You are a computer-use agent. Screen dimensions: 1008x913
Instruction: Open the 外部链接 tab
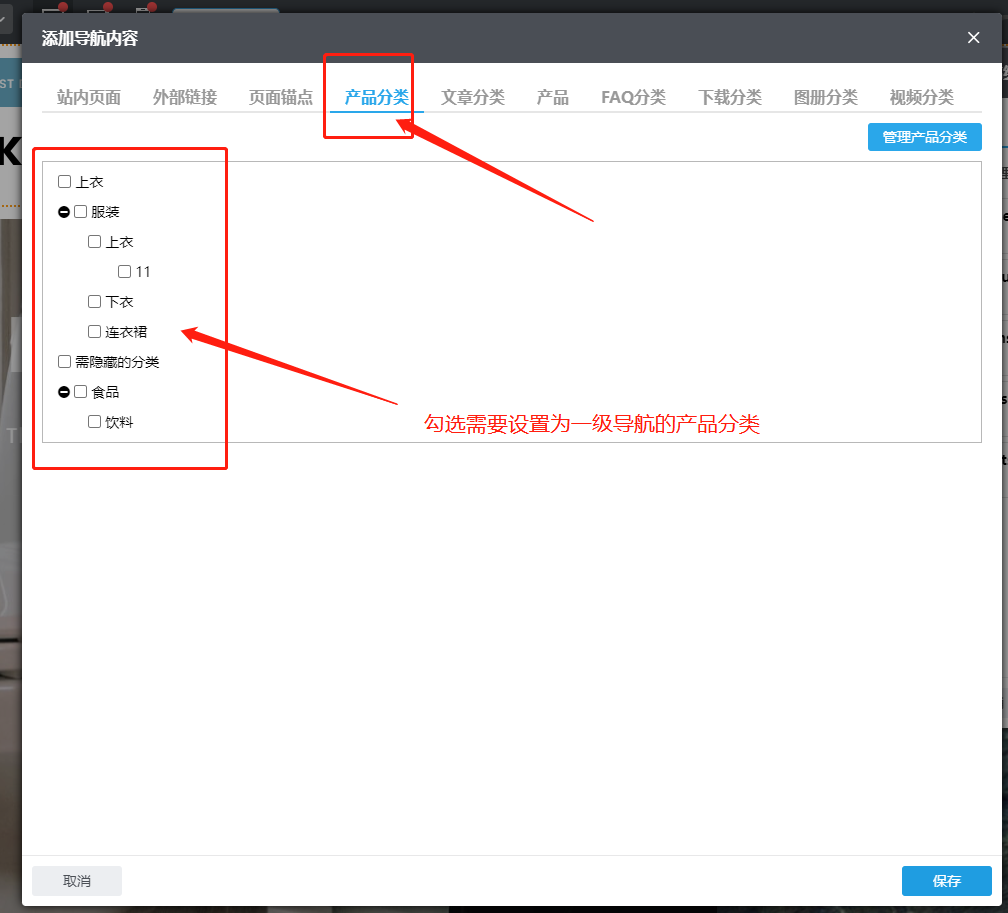pos(185,97)
